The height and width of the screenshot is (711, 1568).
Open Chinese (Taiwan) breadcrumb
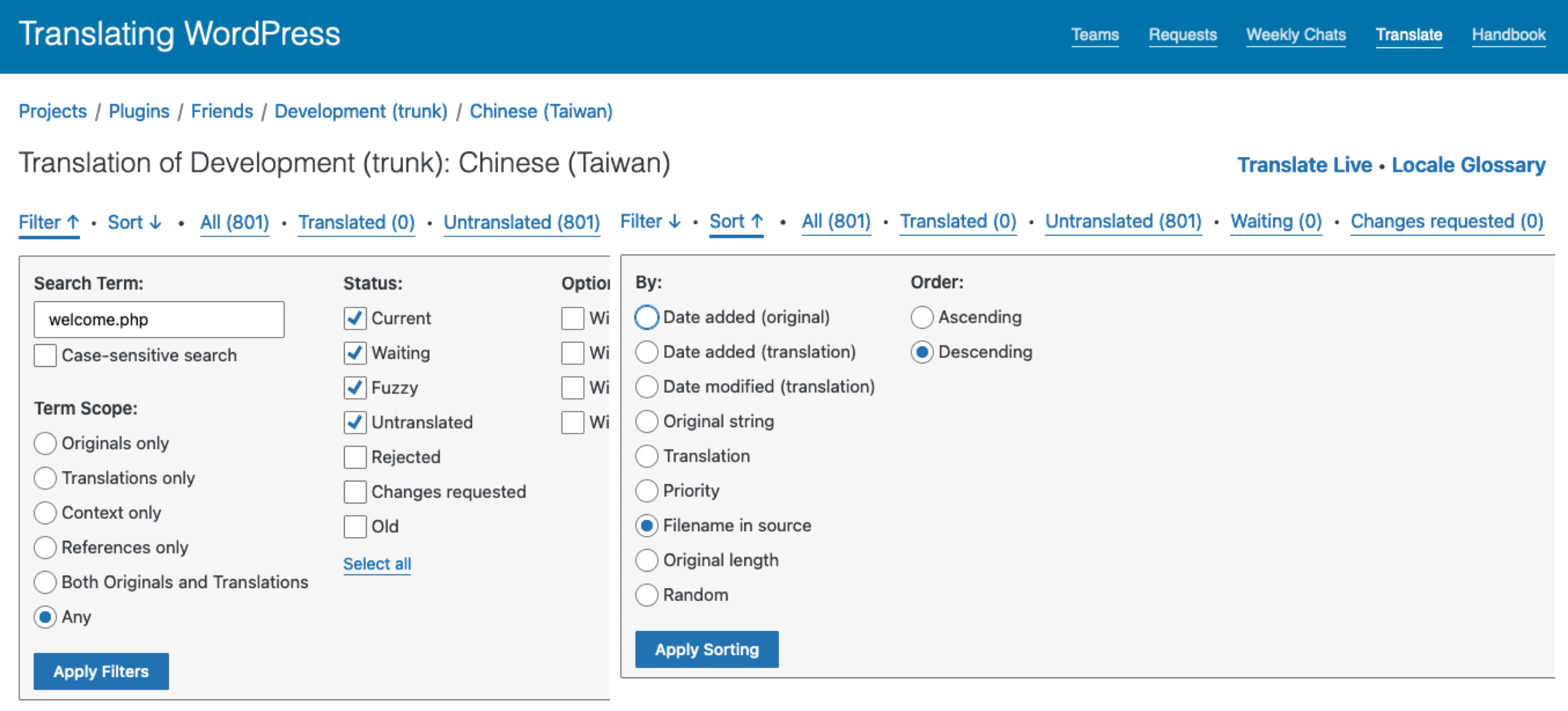540,111
